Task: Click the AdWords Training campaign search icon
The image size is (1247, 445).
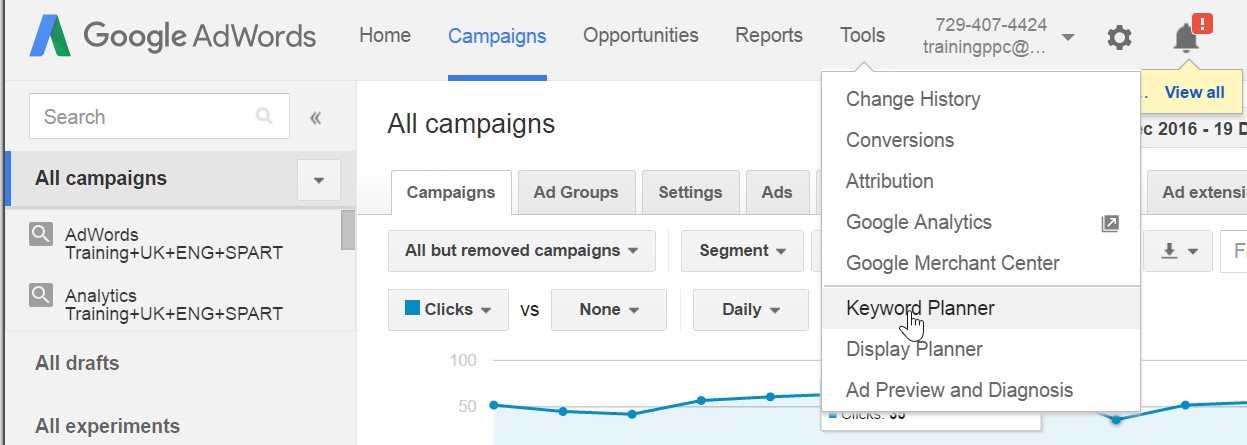Action: (x=41, y=235)
